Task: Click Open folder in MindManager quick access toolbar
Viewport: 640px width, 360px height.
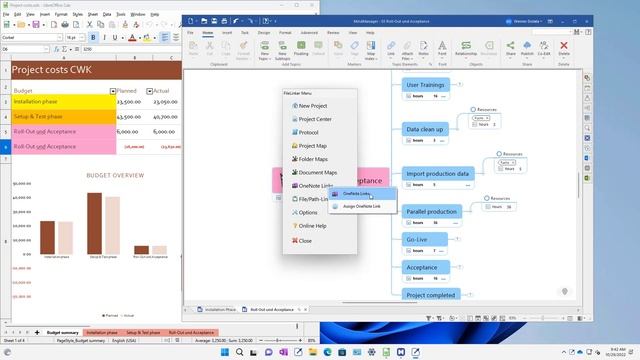Action: tap(204, 21)
